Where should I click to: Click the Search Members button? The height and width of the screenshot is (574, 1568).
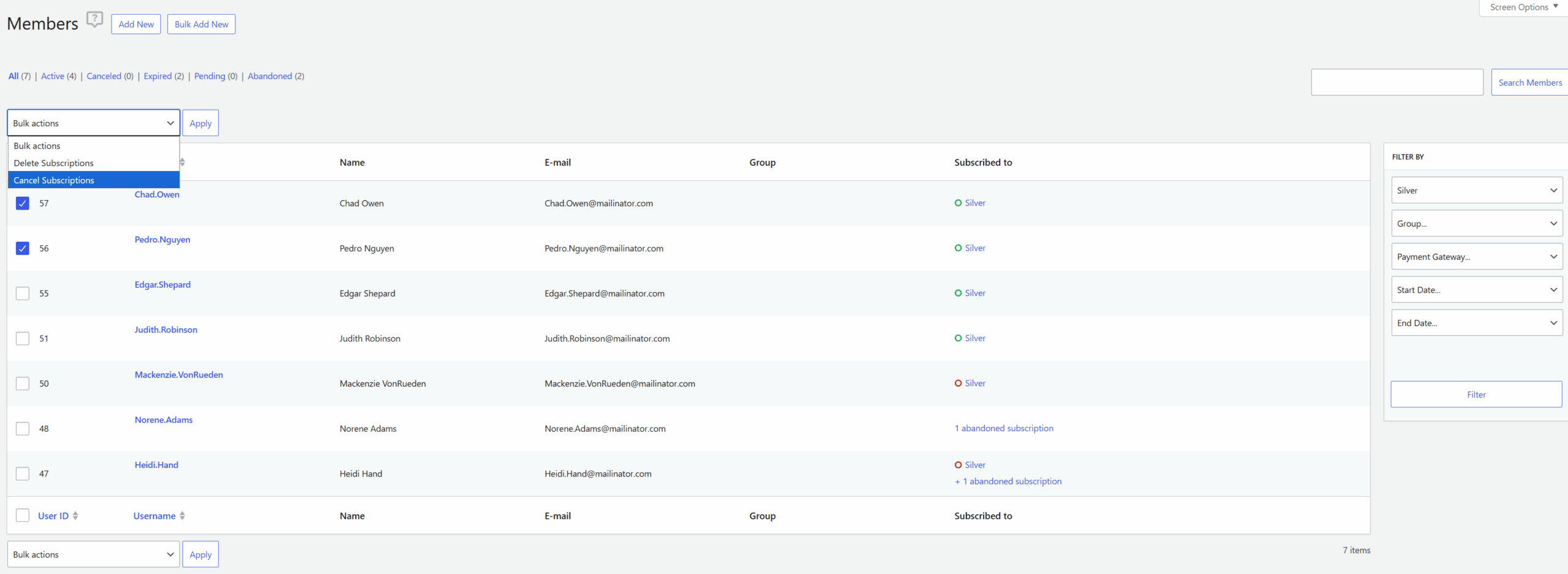1529,83
